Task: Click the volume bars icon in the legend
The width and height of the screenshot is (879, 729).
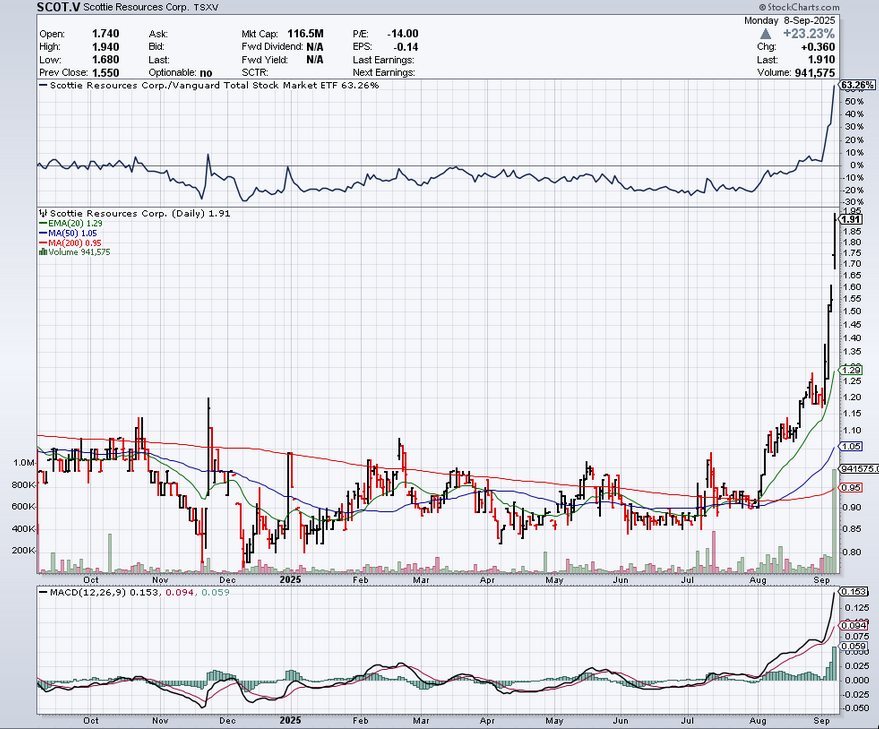Action: tap(41, 252)
